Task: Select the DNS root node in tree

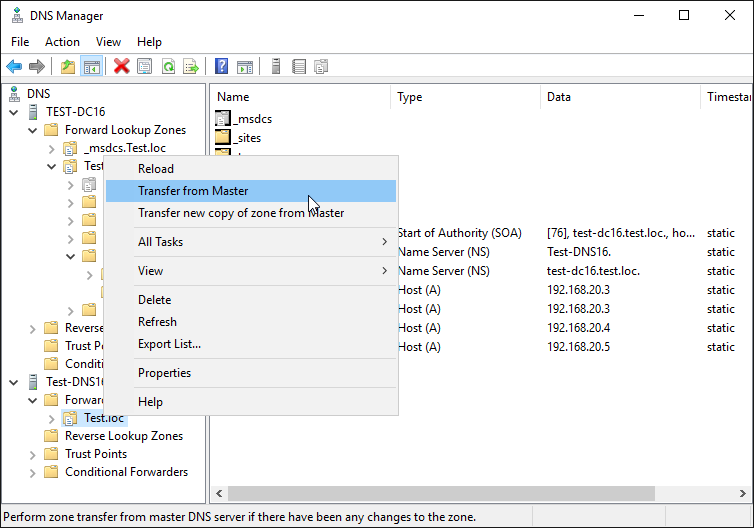Action: click(38, 93)
